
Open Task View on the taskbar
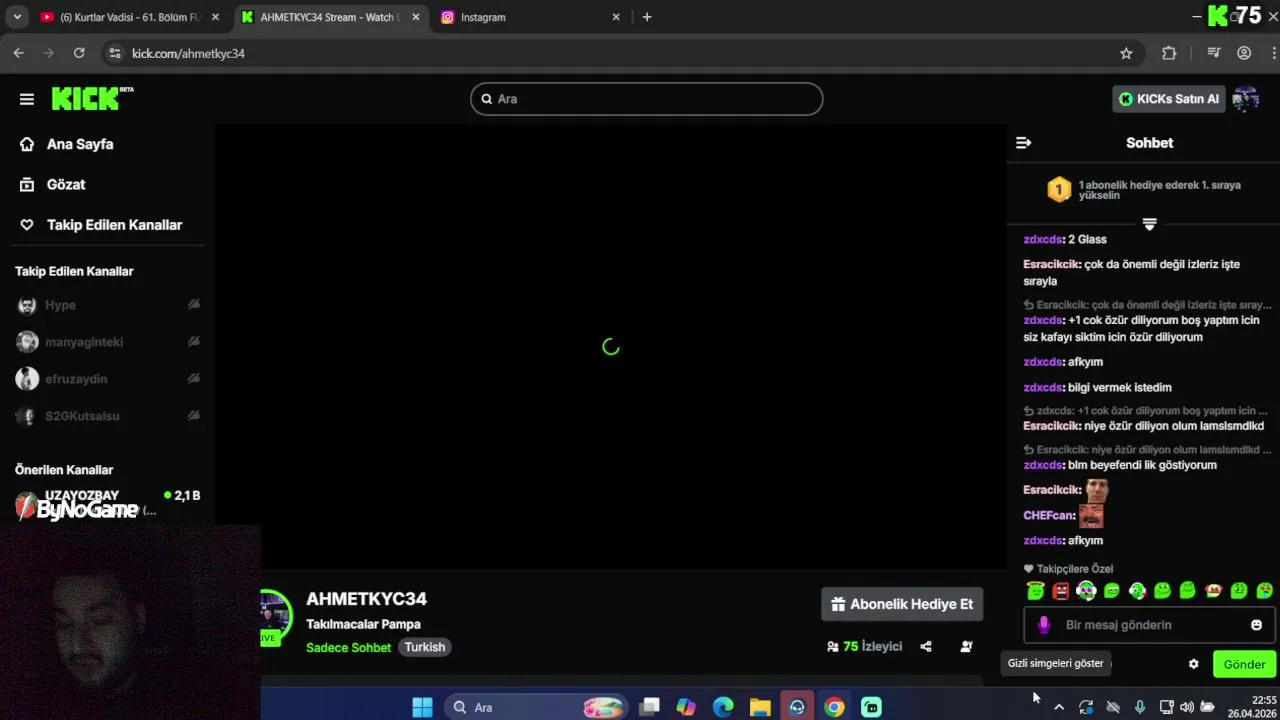click(650, 707)
